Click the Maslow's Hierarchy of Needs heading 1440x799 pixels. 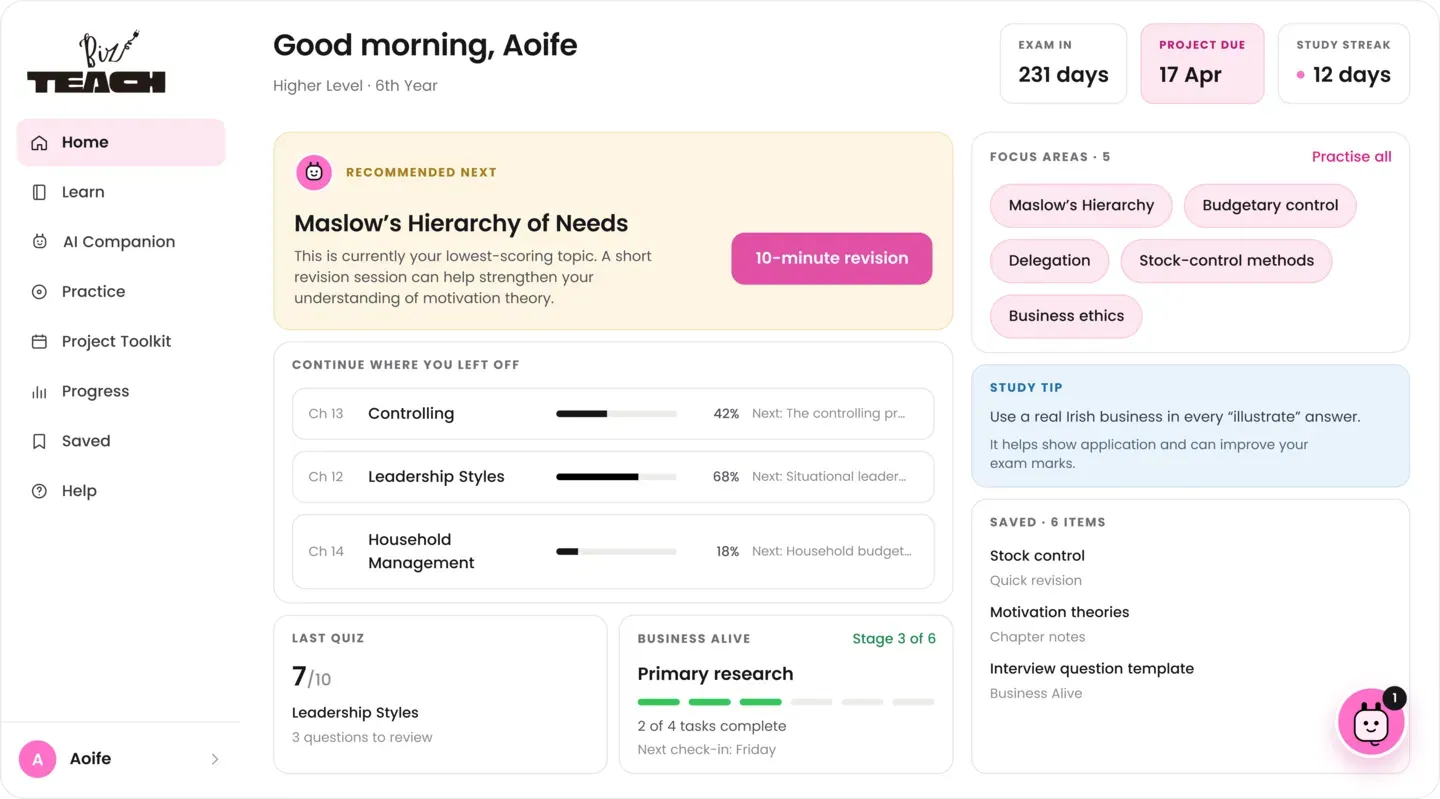pyautogui.click(x=461, y=224)
